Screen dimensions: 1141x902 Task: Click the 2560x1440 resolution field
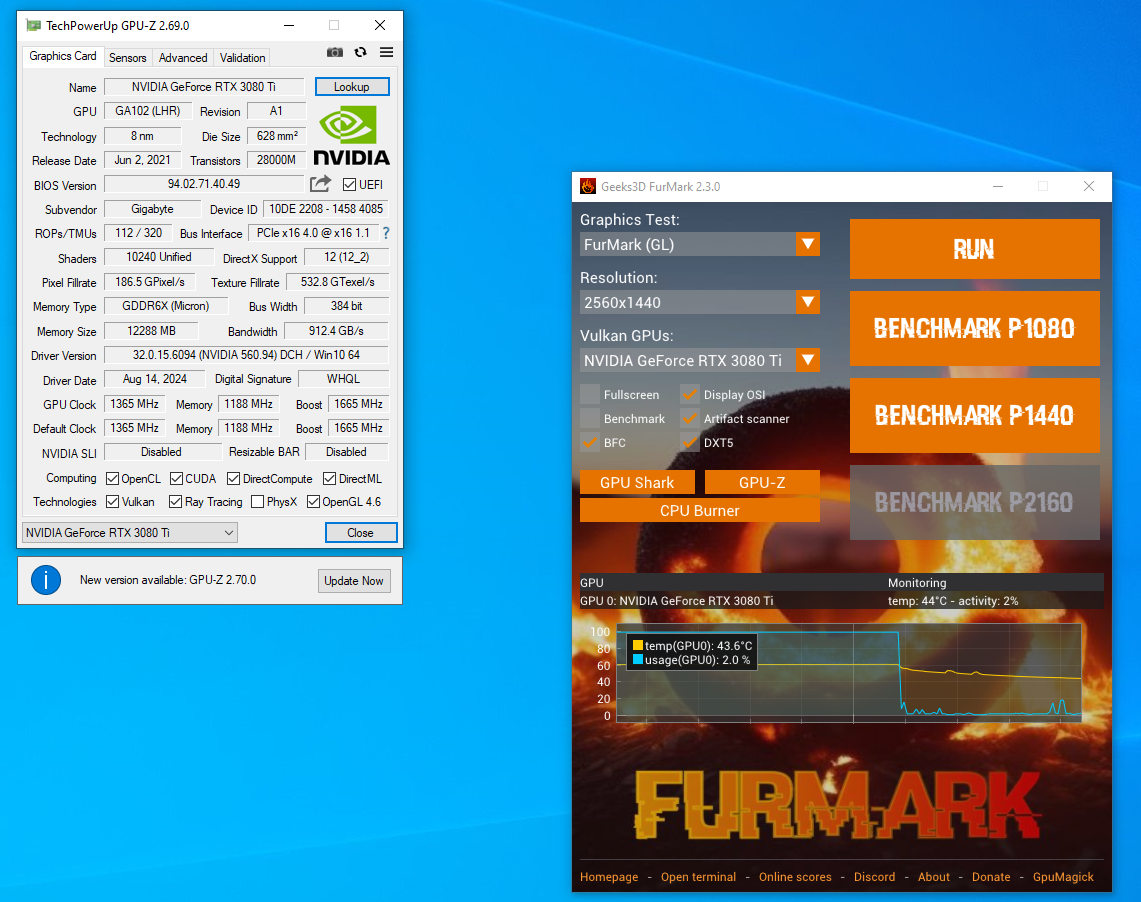688,302
